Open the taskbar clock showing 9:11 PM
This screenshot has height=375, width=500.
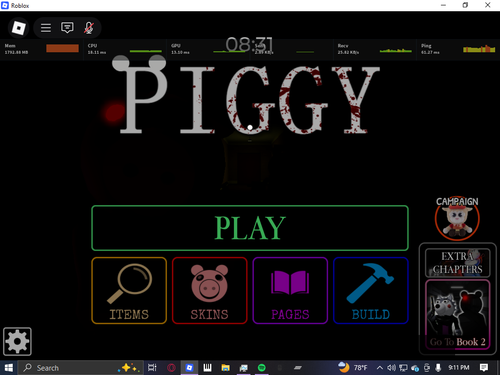pos(458,367)
